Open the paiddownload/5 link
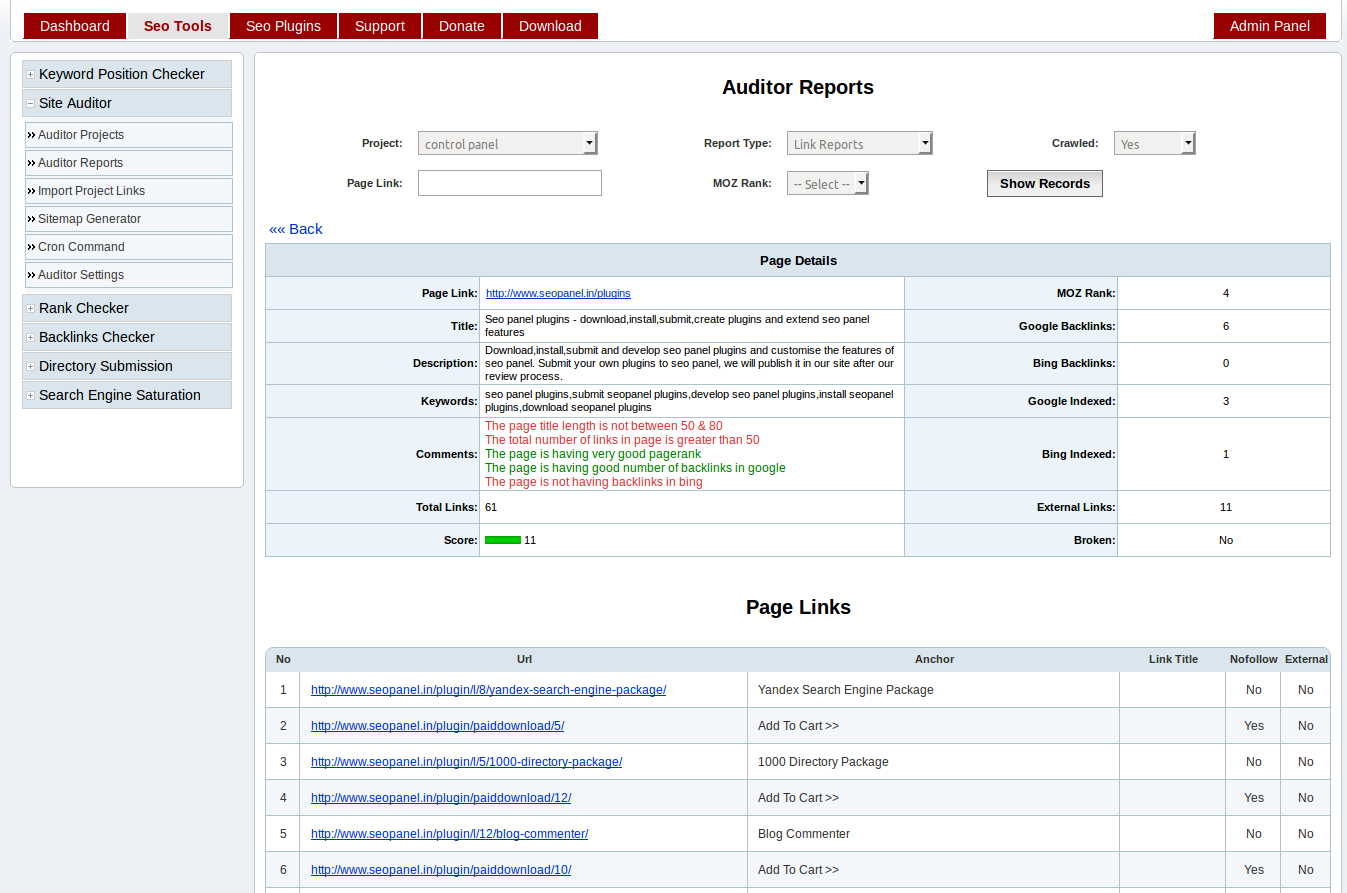Viewport: 1347px width, 893px height. point(437,726)
